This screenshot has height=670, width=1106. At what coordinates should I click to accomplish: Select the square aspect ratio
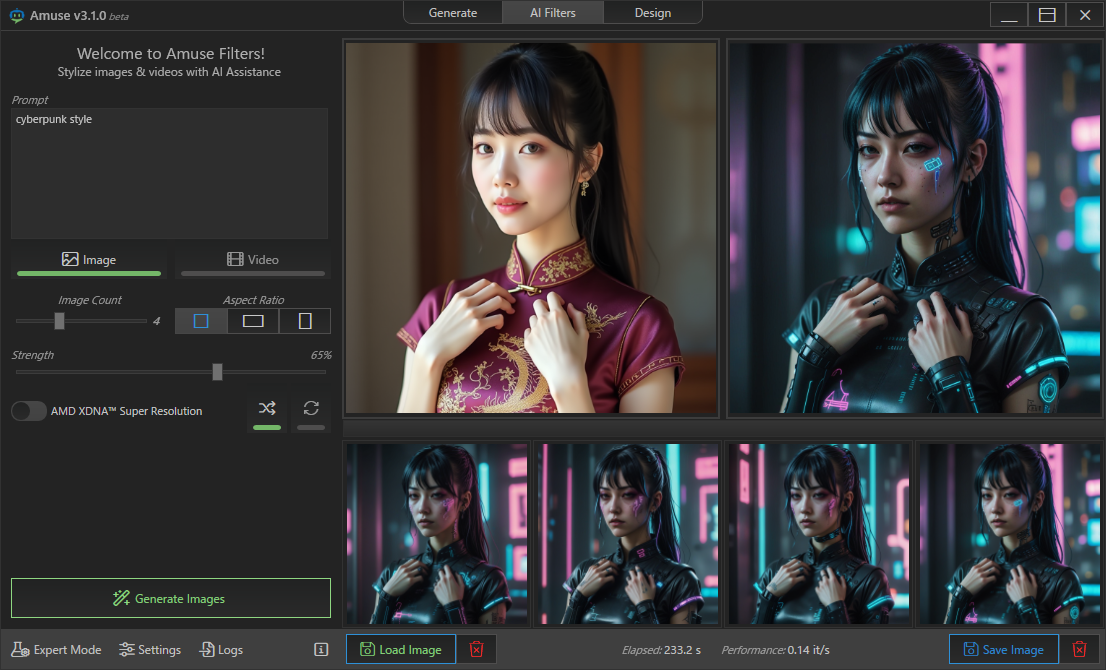pyautogui.click(x=201, y=321)
